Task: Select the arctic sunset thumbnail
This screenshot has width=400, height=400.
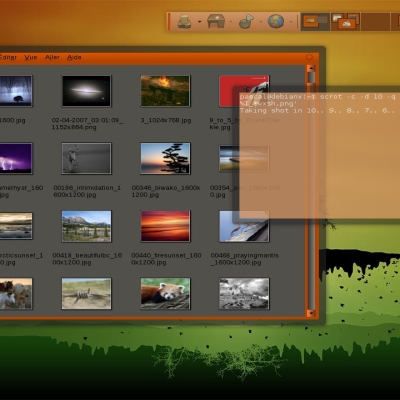Action: point(16,226)
